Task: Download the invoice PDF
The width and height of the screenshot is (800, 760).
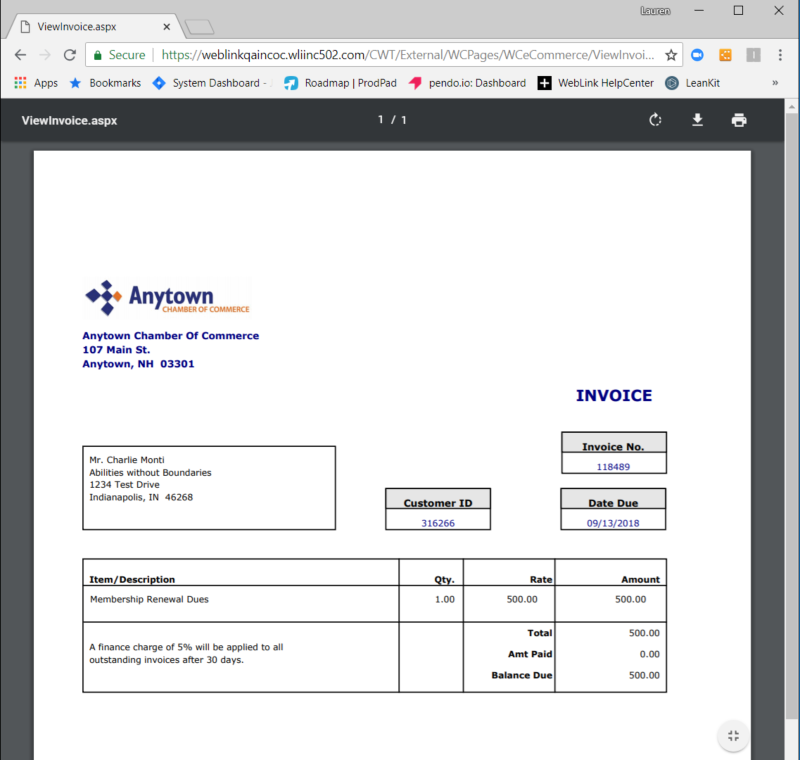Action: tap(697, 120)
